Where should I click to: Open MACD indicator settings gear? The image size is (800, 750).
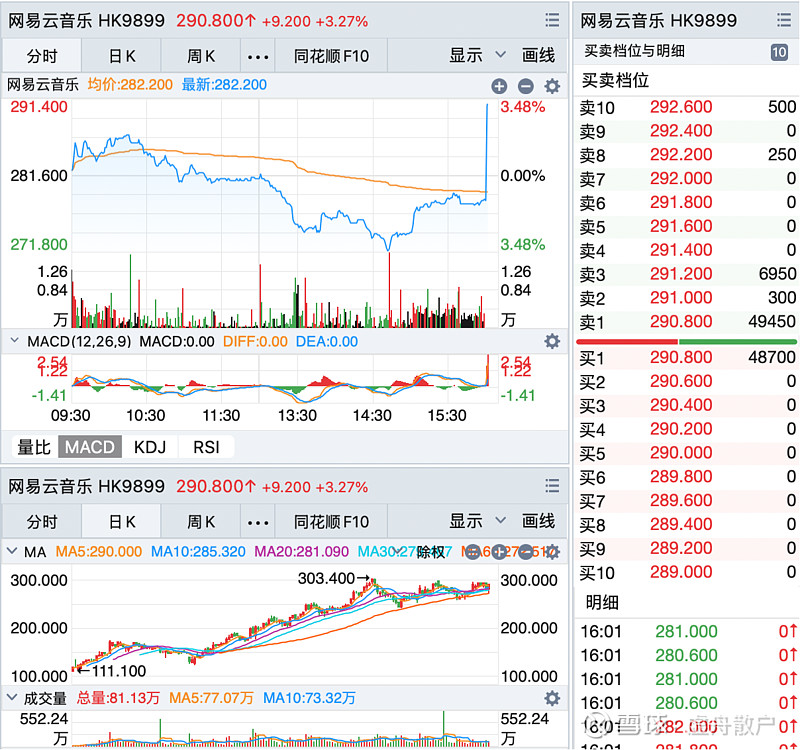552,341
